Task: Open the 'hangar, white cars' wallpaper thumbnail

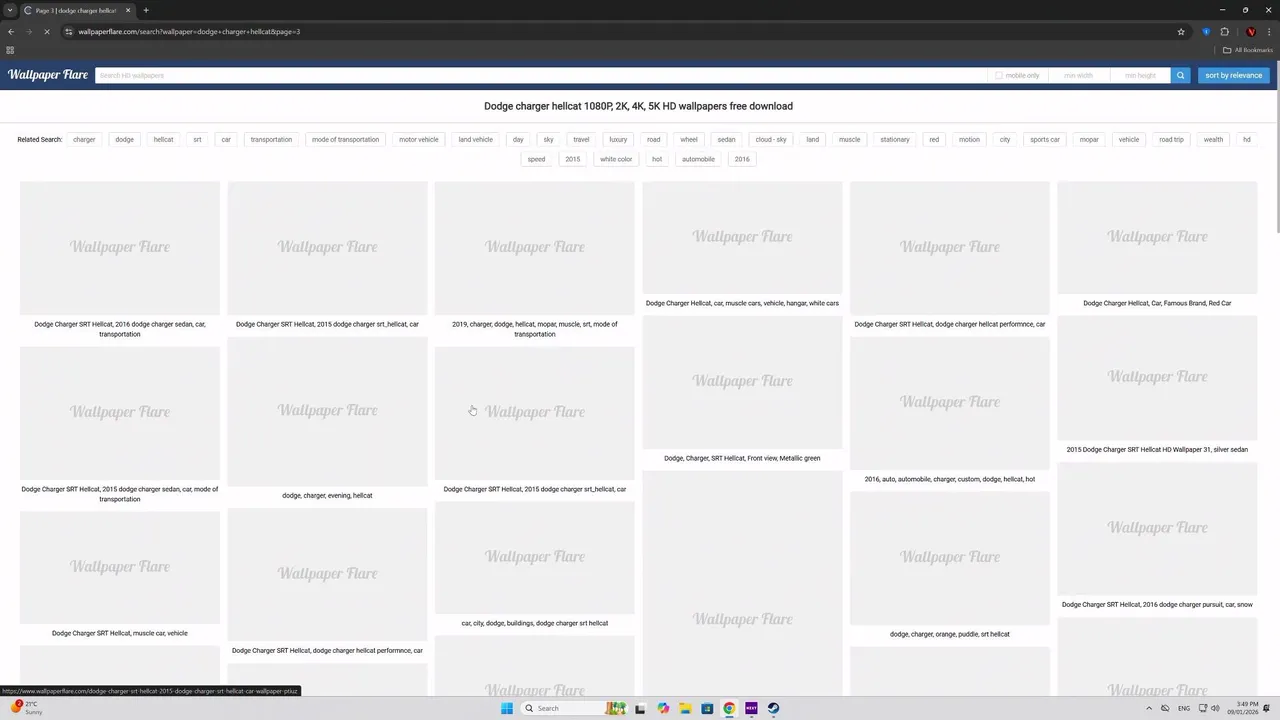Action: pos(742,238)
